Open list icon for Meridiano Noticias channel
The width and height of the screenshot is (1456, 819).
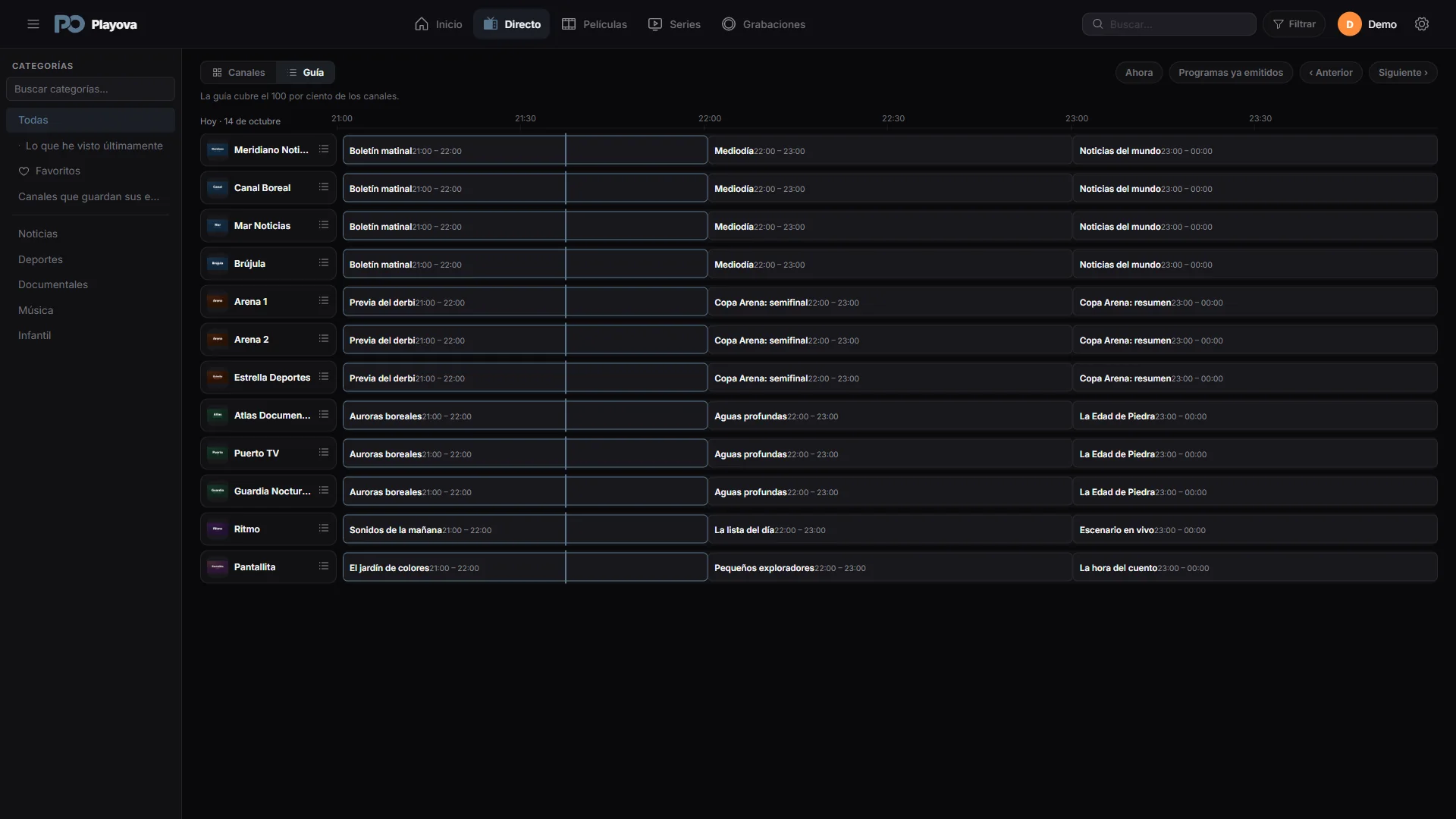coord(324,149)
